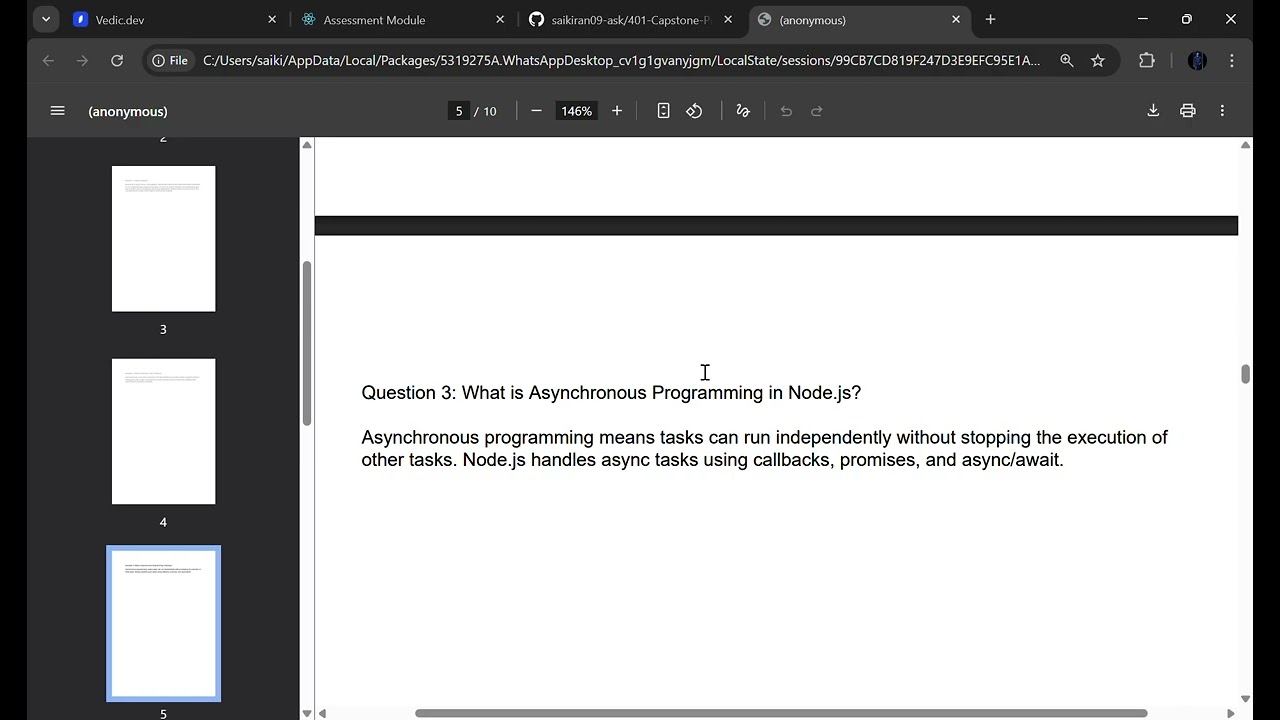Click the (anonymous) document title
The width and height of the screenshot is (1280, 720).
128,111
